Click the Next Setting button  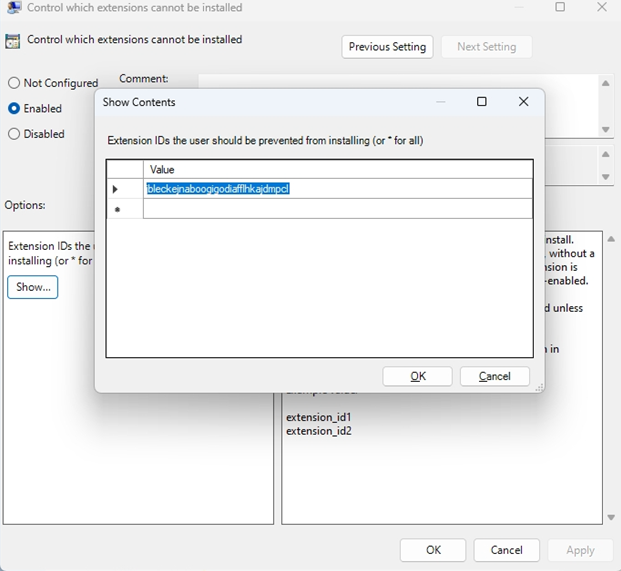click(486, 47)
